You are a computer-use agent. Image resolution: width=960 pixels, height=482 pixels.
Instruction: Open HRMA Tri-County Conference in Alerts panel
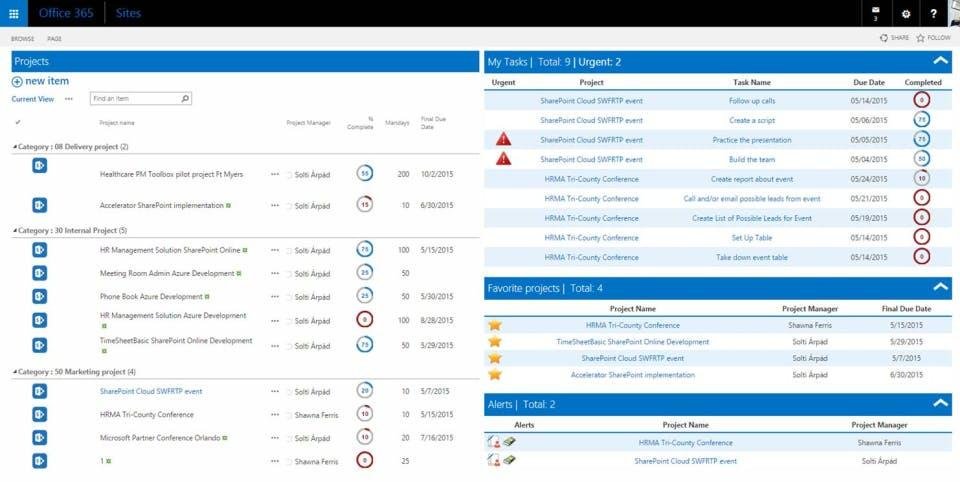click(x=685, y=442)
